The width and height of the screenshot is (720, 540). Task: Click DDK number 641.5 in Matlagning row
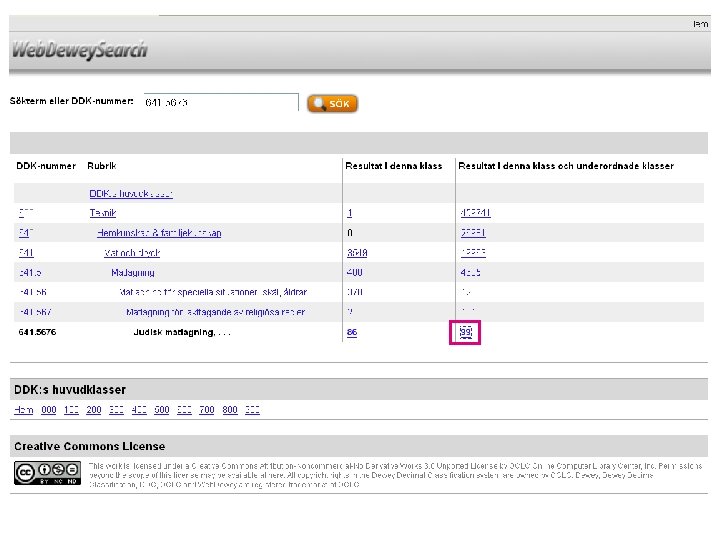click(30, 273)
